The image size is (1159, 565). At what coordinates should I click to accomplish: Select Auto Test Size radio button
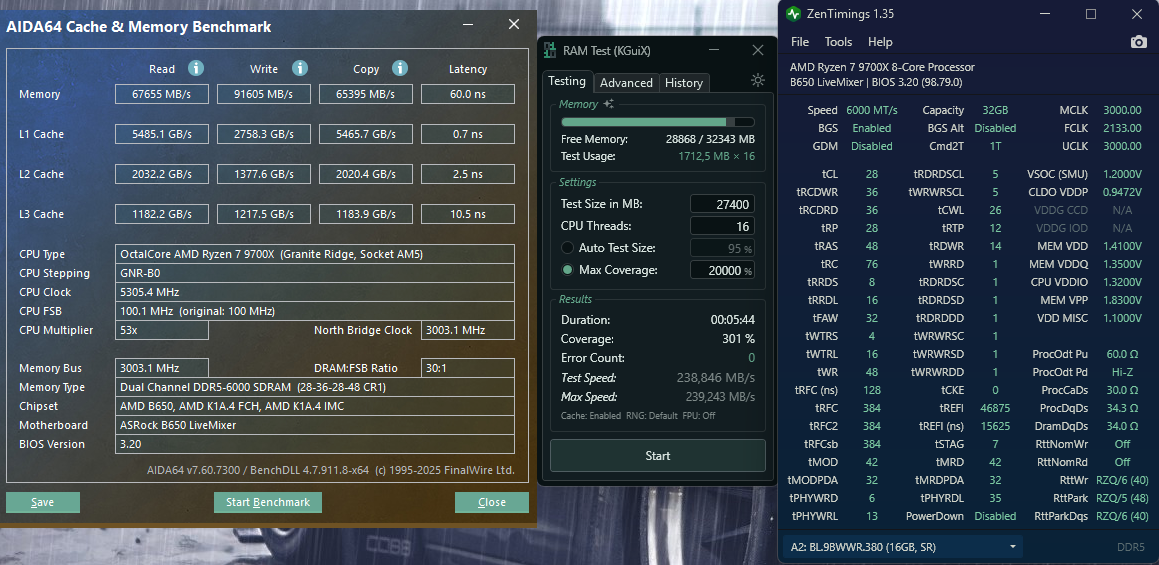(568, 248)
